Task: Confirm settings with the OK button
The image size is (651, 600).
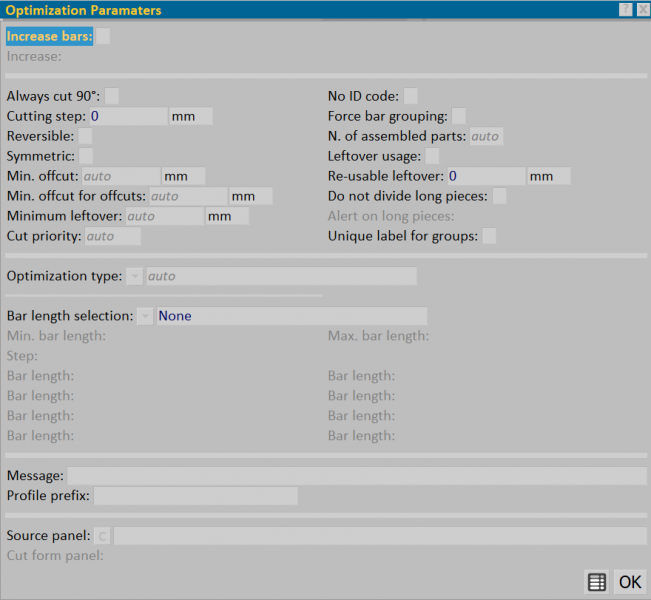Action: [x=630, y=582]
